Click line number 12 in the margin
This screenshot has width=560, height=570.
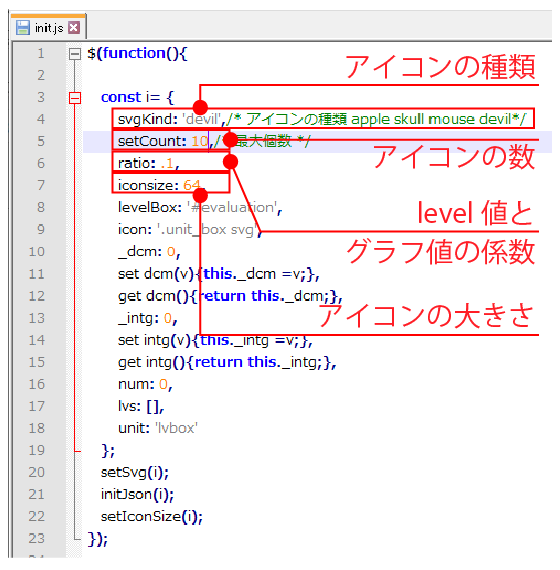coord(37,296)
